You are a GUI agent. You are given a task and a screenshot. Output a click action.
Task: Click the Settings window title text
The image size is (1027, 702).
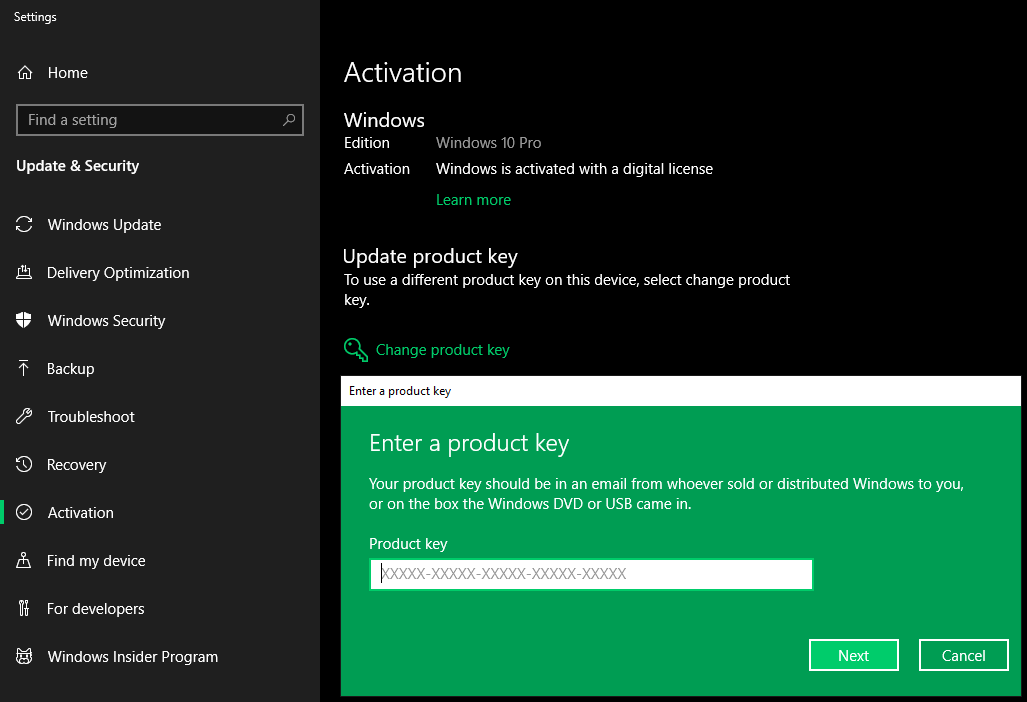point(35,17)
